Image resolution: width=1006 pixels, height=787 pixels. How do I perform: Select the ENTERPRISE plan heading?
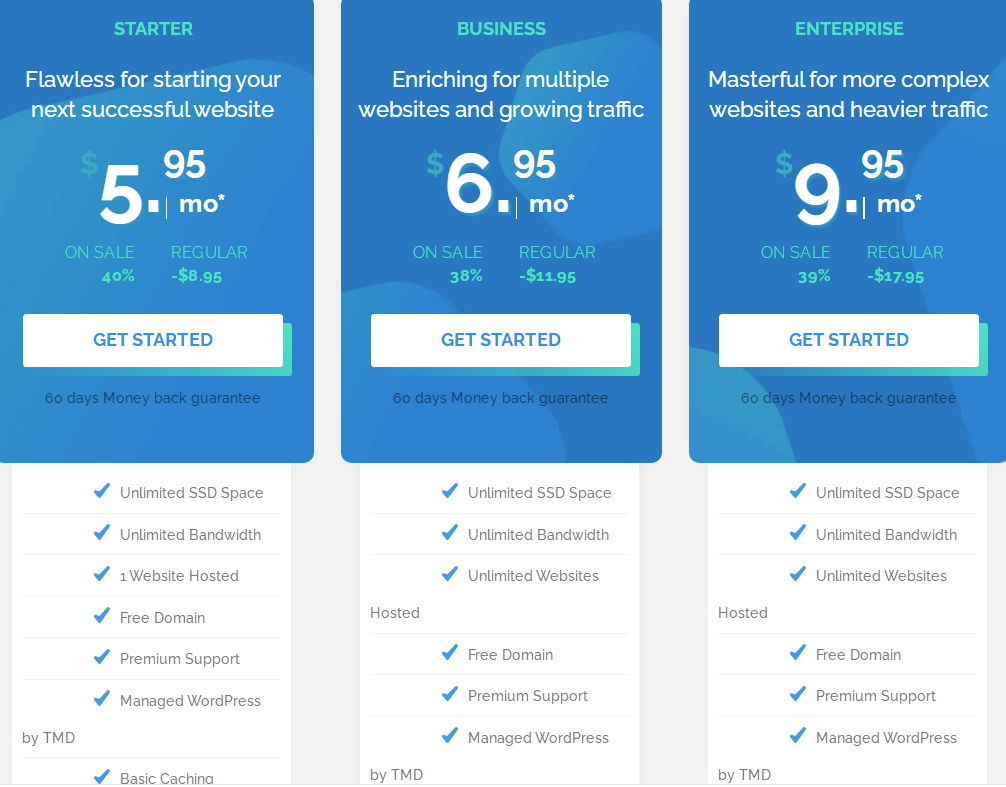[x=849, y=29]
